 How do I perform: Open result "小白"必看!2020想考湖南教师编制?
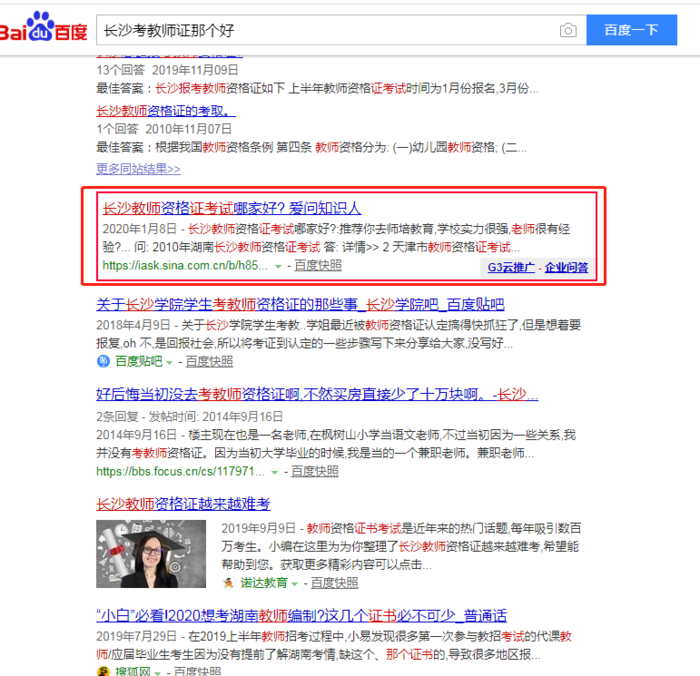point(301,616)
